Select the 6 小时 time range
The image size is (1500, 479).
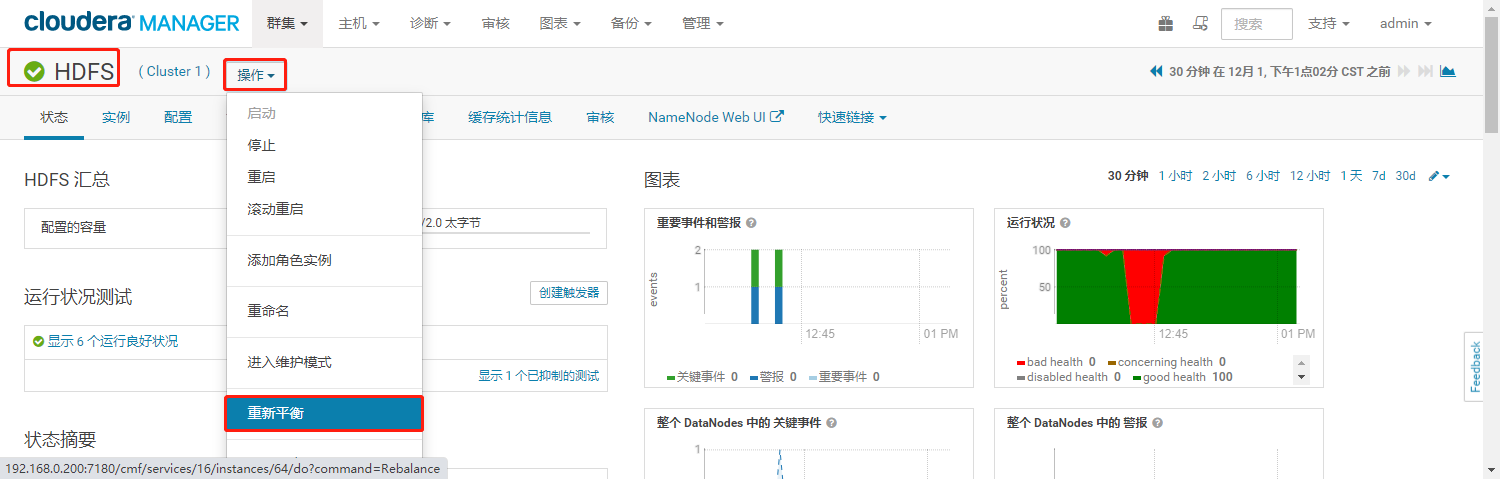[1263, 176]
